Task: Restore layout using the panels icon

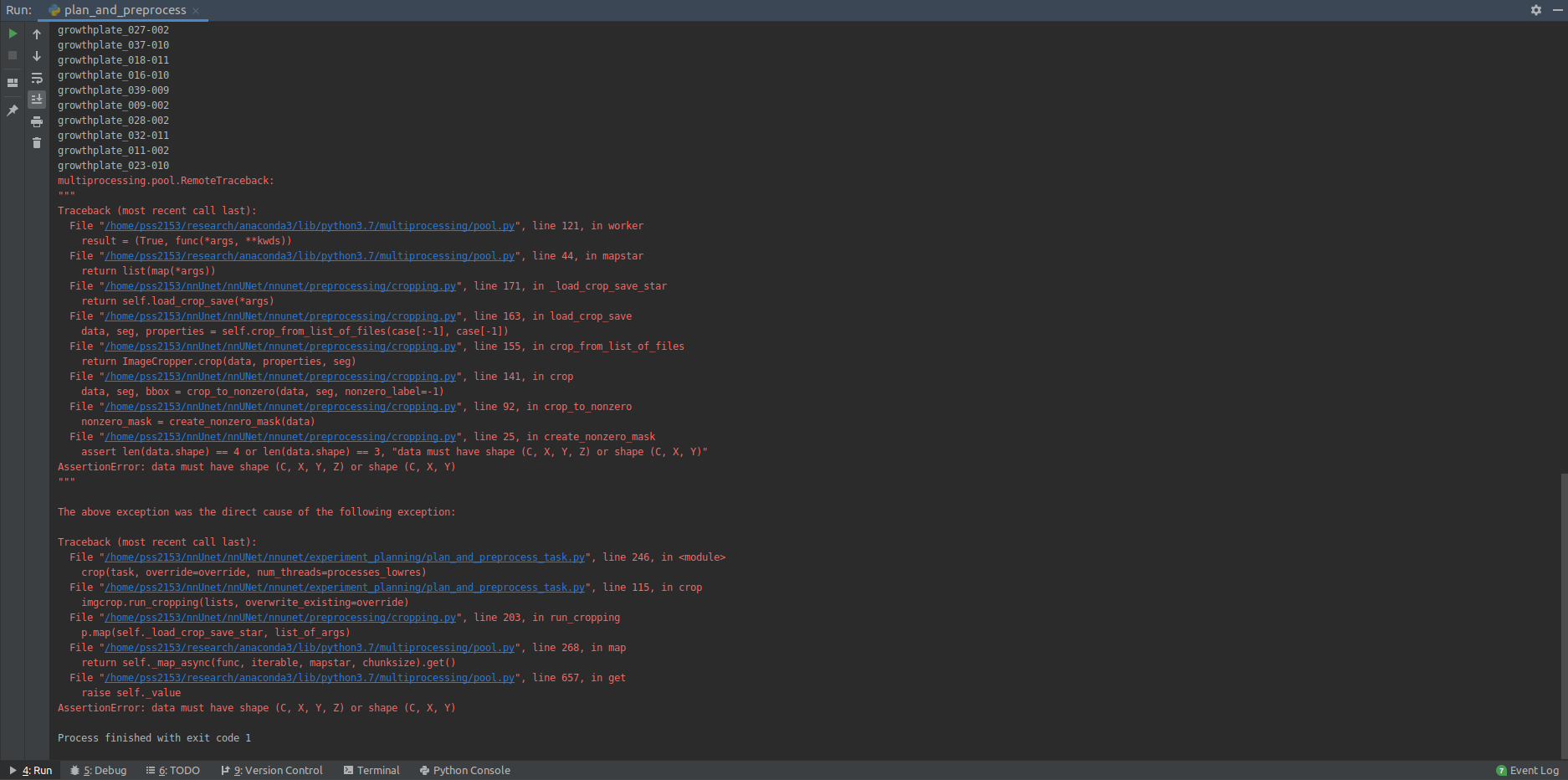Action: (13, 83)
